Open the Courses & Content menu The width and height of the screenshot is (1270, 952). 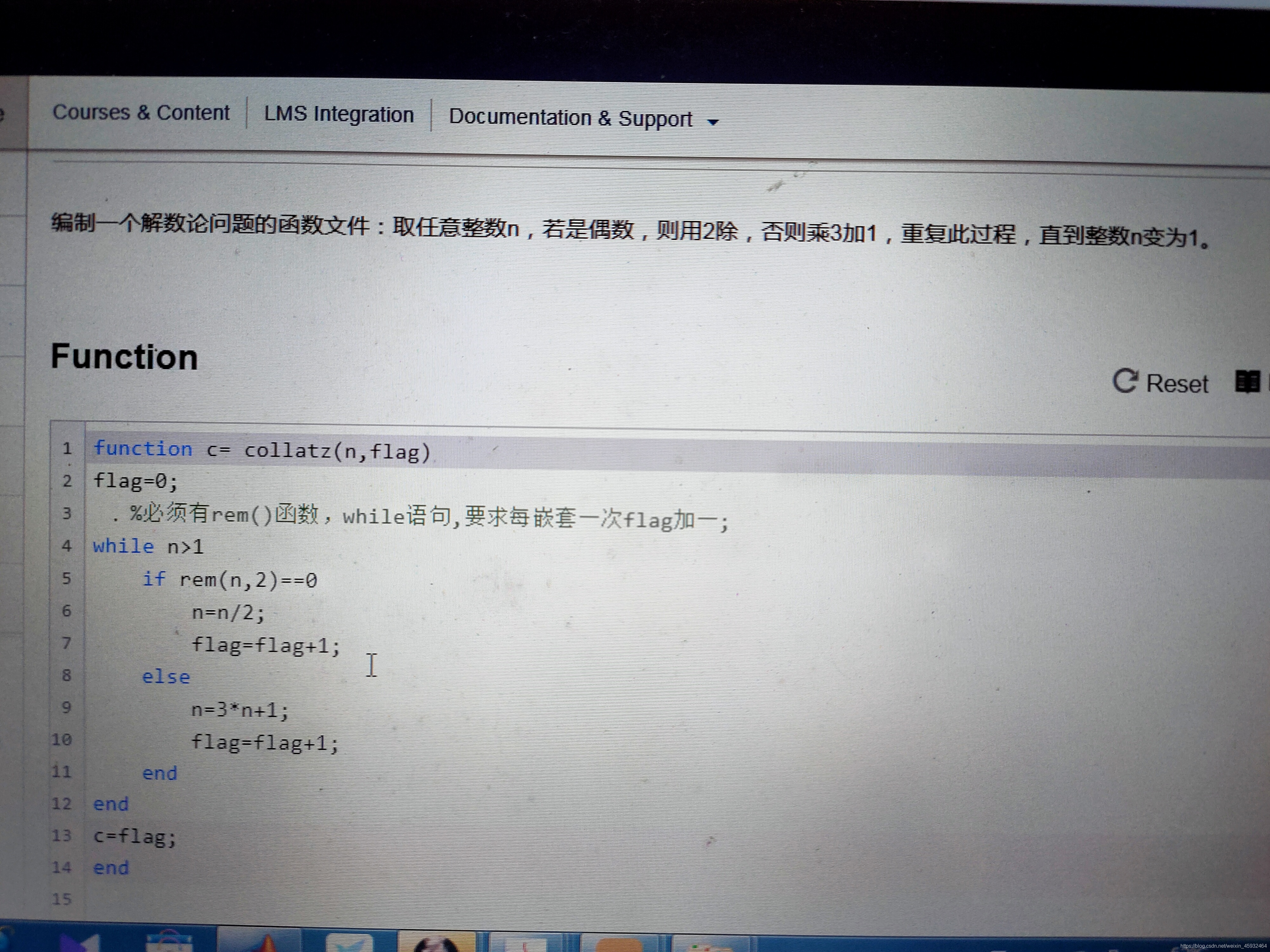(141, 112)
